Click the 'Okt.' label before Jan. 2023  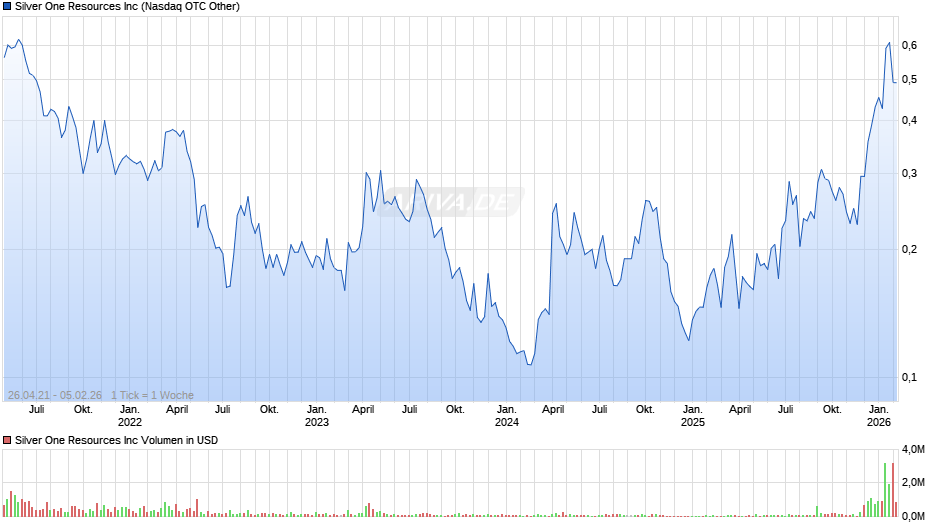(269, 409)
